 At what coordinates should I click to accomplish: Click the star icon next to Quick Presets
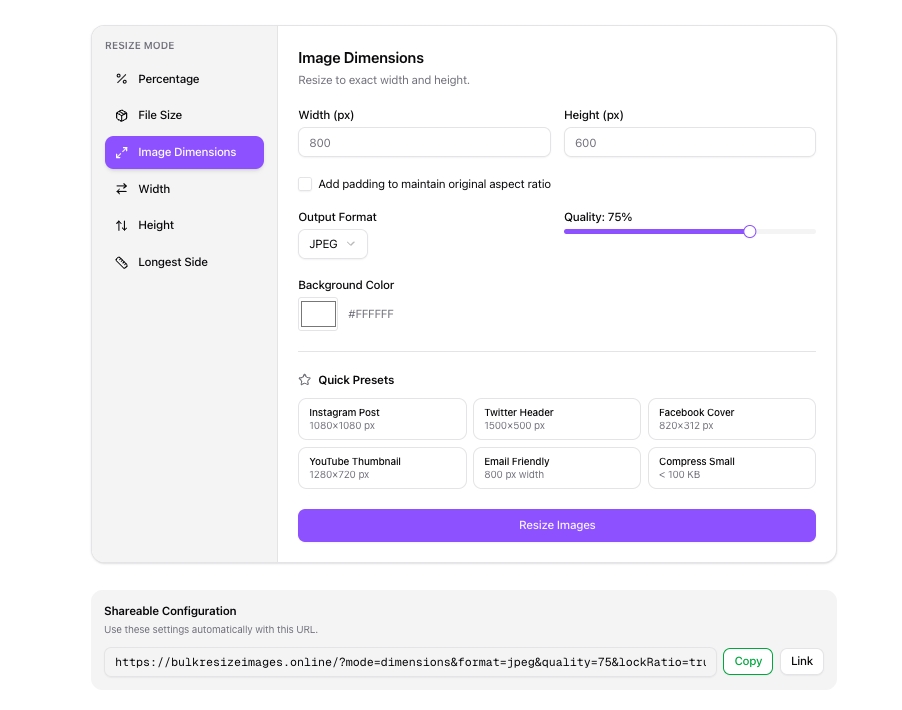point(305,380)
